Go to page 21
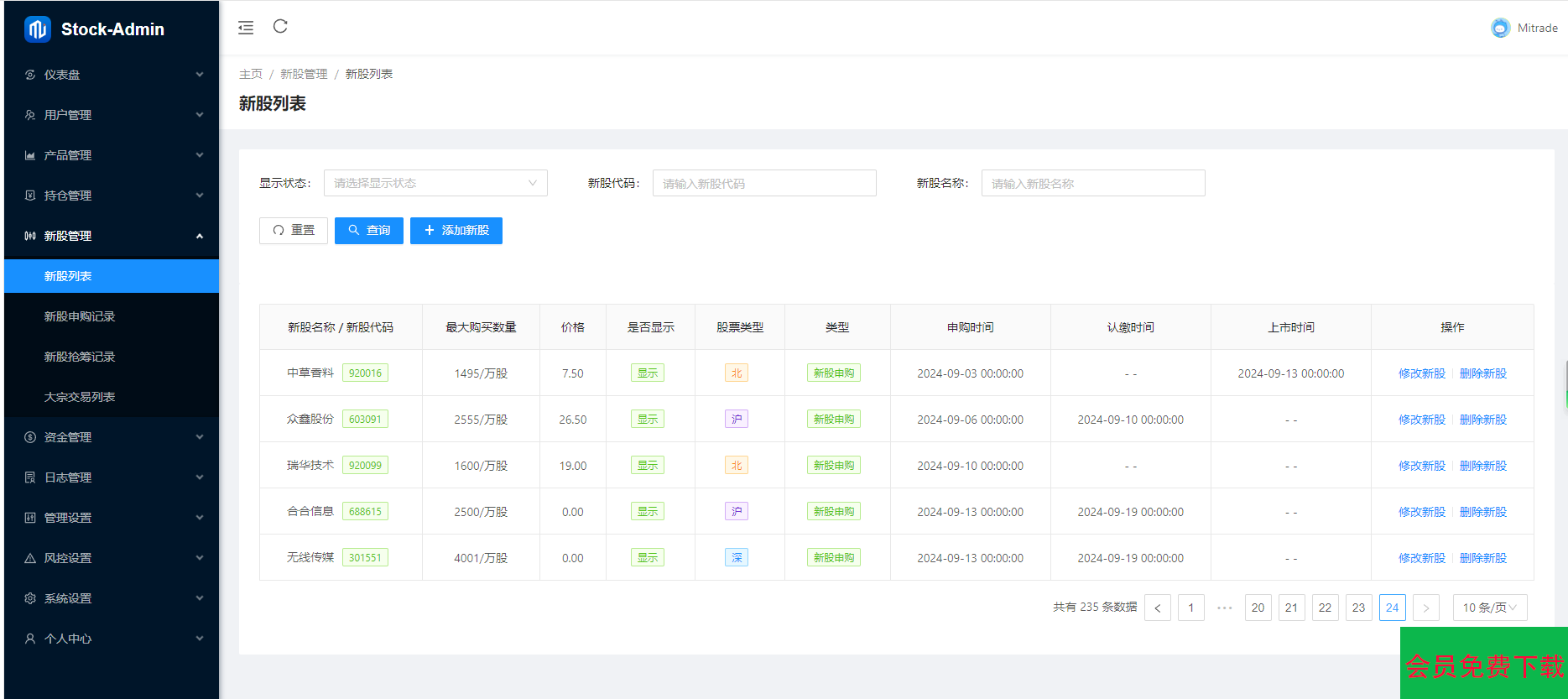 click(x=1292, y=608)
